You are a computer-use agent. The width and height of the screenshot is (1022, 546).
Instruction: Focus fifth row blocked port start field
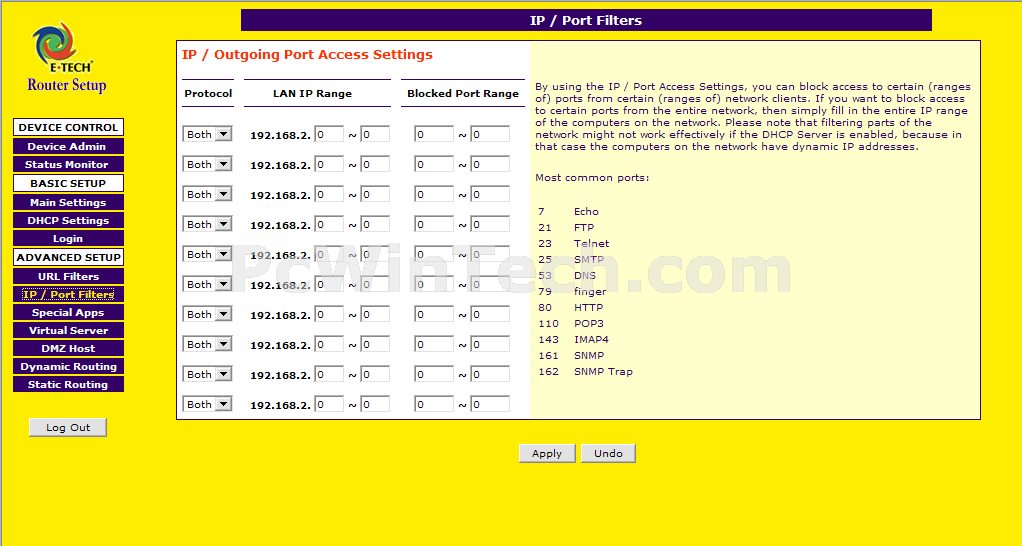coord(434,254)
